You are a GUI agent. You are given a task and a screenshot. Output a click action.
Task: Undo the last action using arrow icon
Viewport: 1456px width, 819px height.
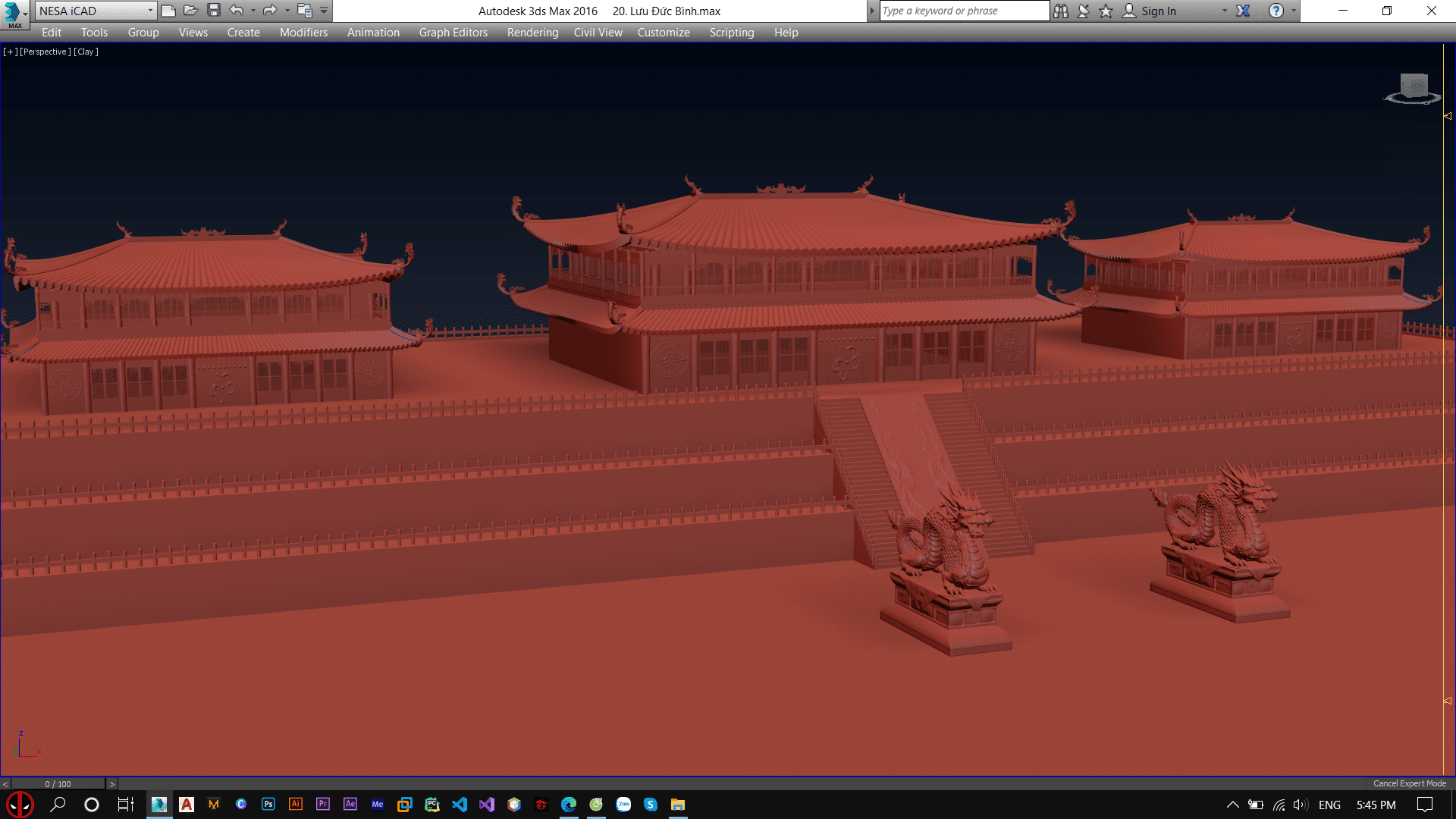(237, 11)
